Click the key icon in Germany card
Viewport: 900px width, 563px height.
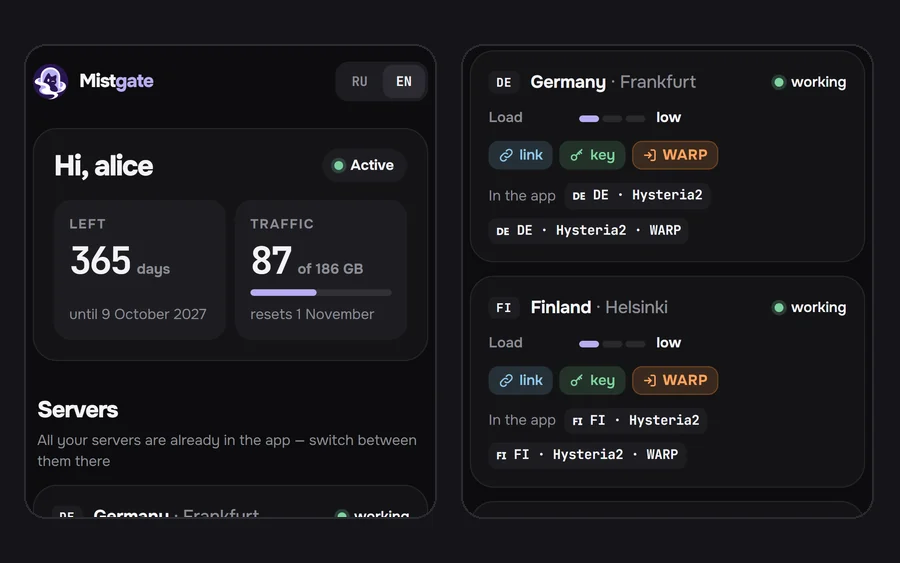tap(576, 155)
